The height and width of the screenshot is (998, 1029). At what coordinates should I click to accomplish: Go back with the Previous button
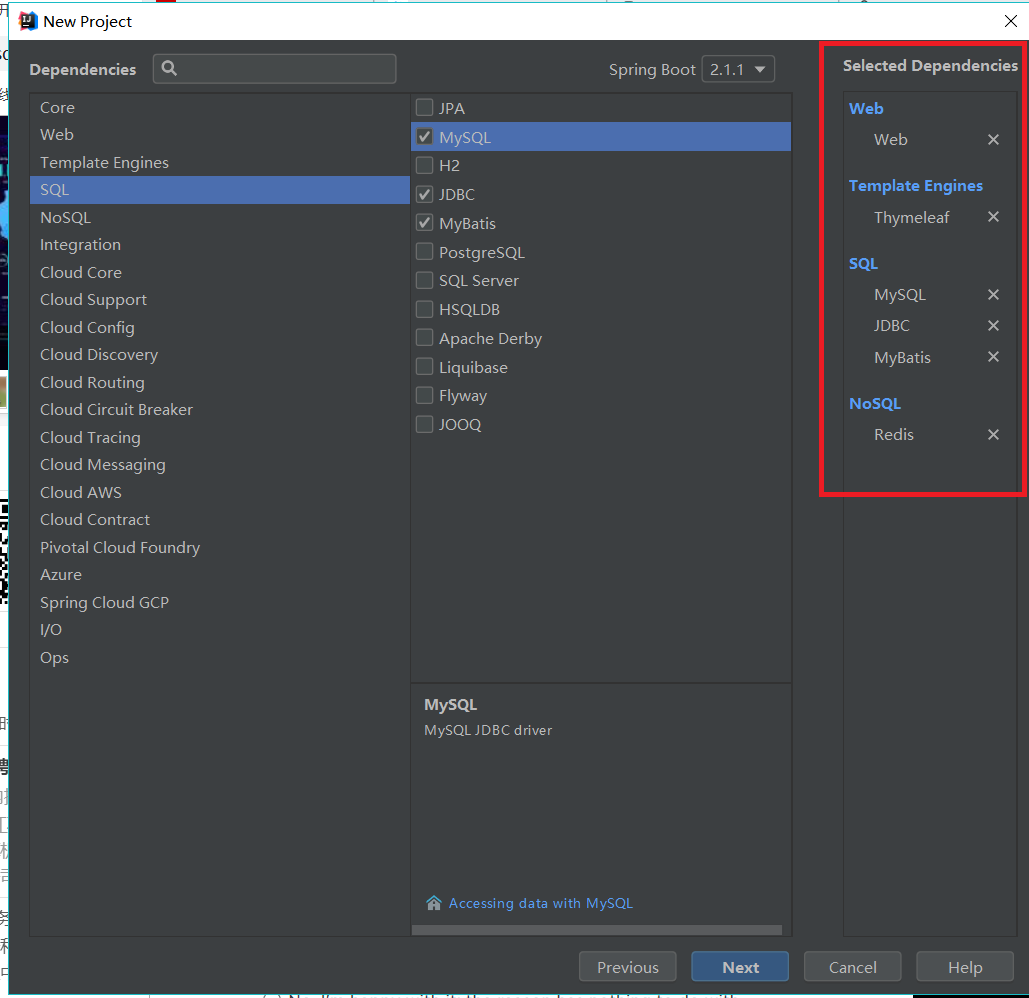click(x=627, y=967)
